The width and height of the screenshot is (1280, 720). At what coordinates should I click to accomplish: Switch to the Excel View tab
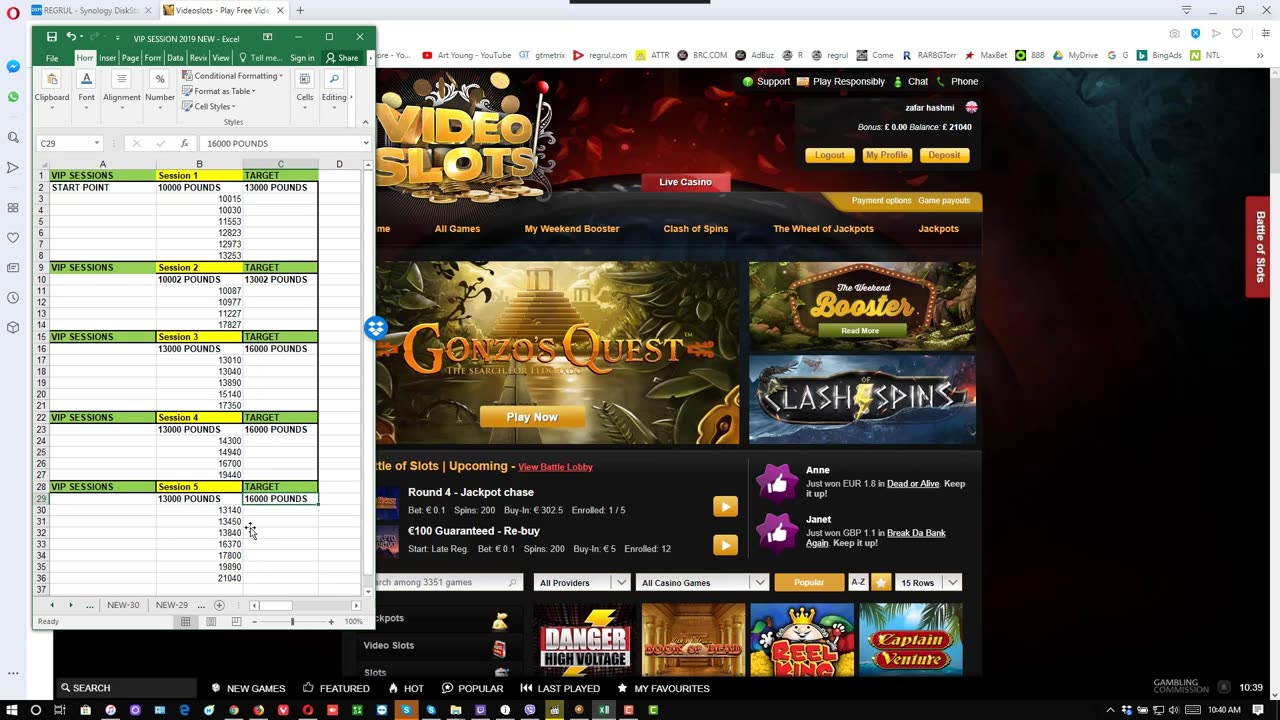point(220,58)
